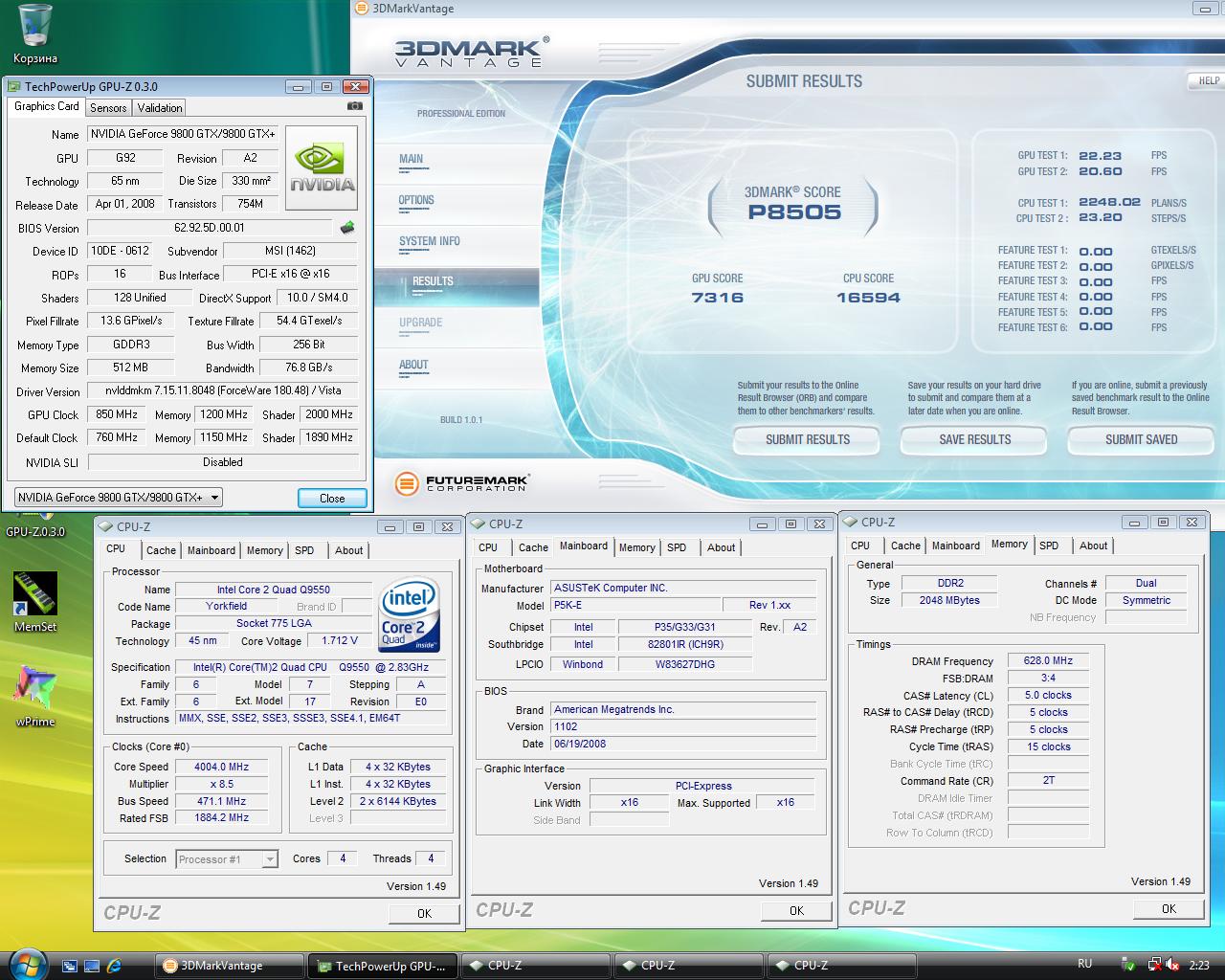The width and height of the screenshot is (1225, 980).
Task: Click the GPU SCORE value 7316
Action: pyautogui.click(x=718, y=298)
